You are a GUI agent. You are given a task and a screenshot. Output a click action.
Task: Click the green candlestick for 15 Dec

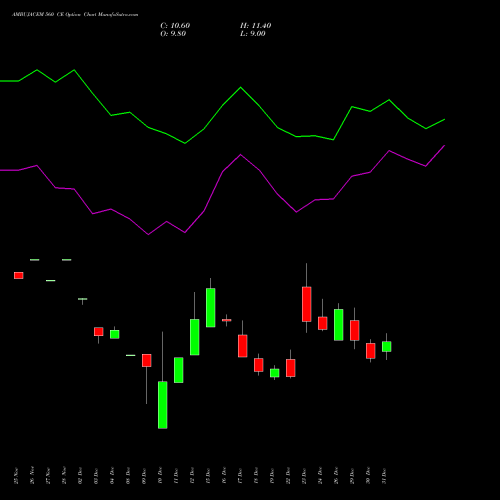click(211, 308)
